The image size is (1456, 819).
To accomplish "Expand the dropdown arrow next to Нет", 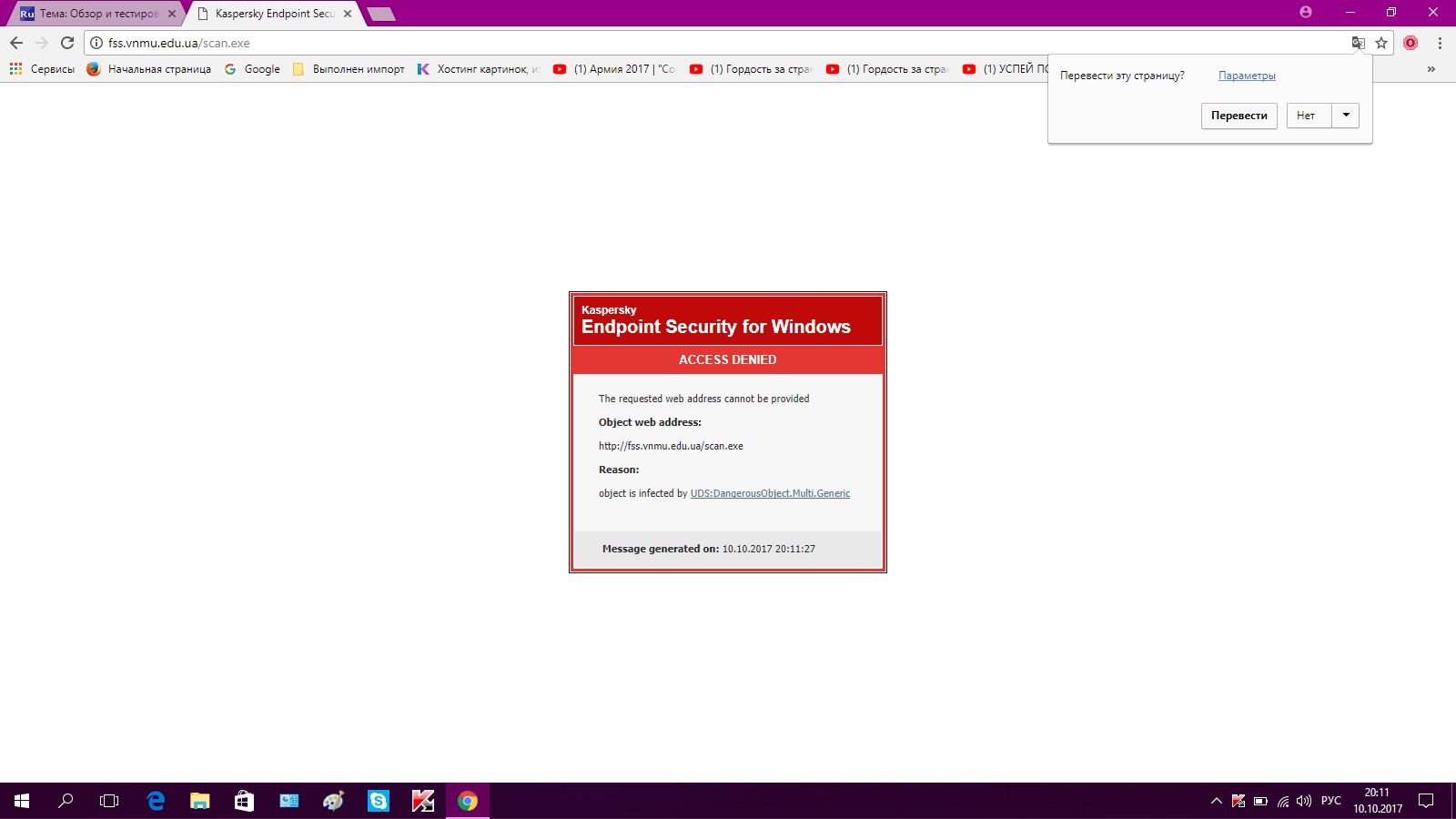I will click(1346, 116).
